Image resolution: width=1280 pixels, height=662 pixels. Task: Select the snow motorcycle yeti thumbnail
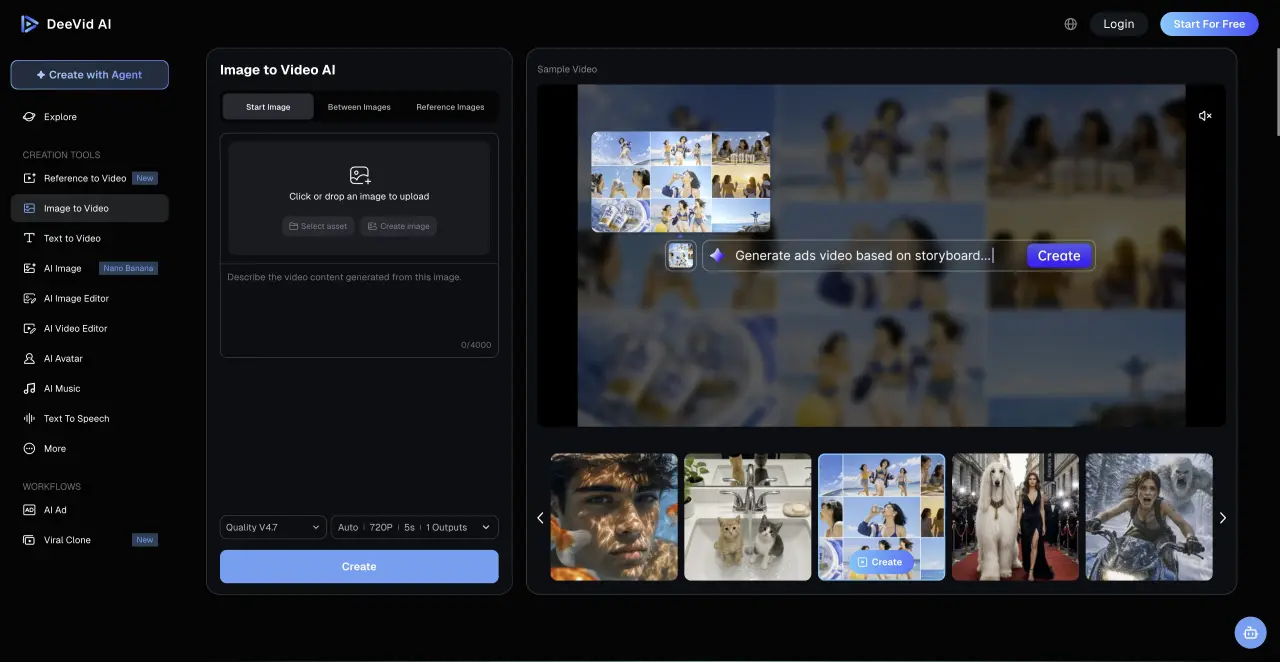tap(1149, 517)
